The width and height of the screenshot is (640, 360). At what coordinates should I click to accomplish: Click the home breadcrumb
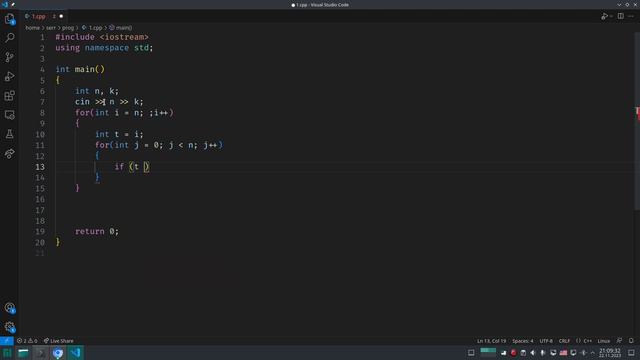pos(32,28)
